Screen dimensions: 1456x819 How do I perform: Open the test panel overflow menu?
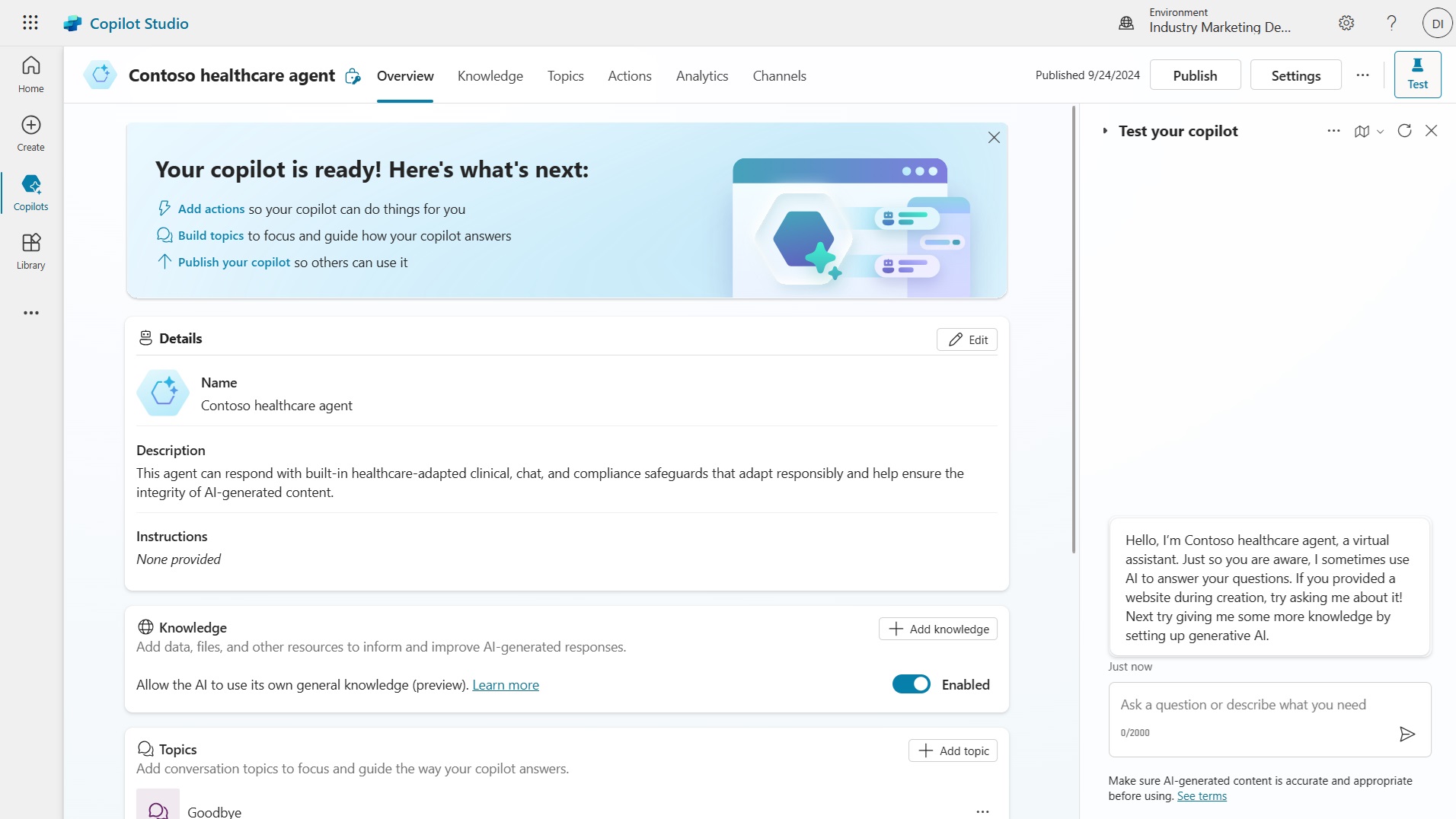(1333, 131)
